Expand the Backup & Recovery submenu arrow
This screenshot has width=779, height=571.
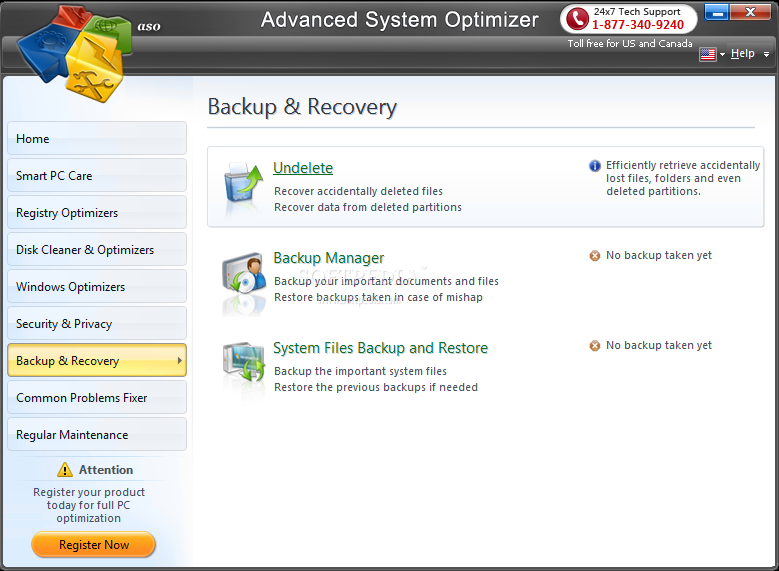tap(179, 360)
